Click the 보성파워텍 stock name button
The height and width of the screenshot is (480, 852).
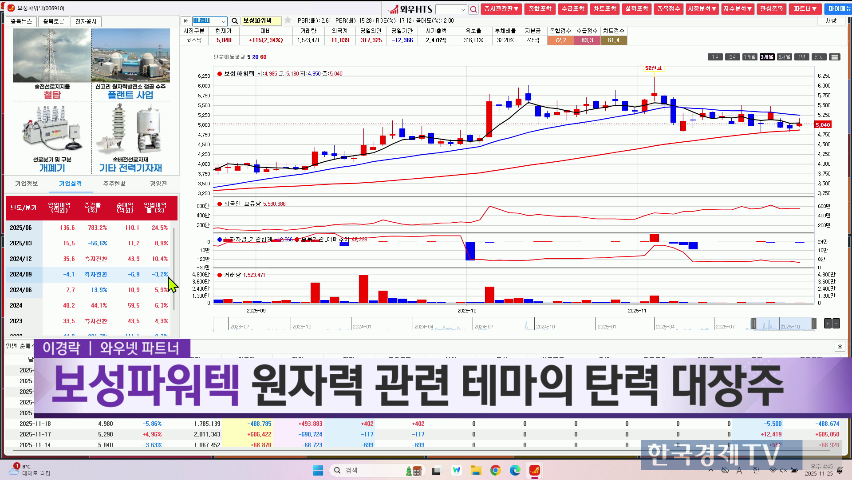pos(262,19)
